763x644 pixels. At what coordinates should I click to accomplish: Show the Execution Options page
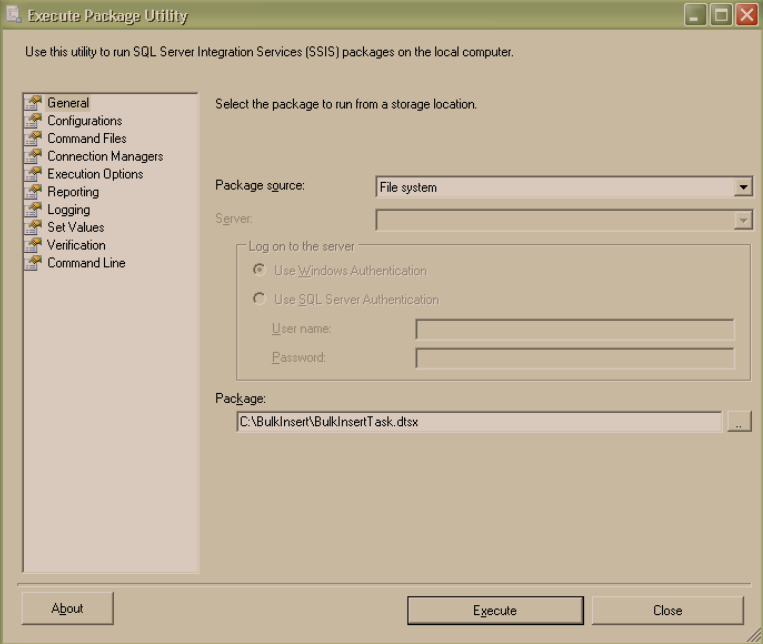click(95, 174)
